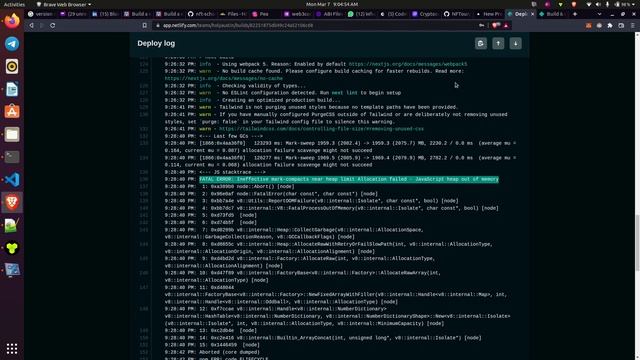This screenshot has width=640, height=360.
Task: Bookmark this page from the address bar
Action: [144, 25]
